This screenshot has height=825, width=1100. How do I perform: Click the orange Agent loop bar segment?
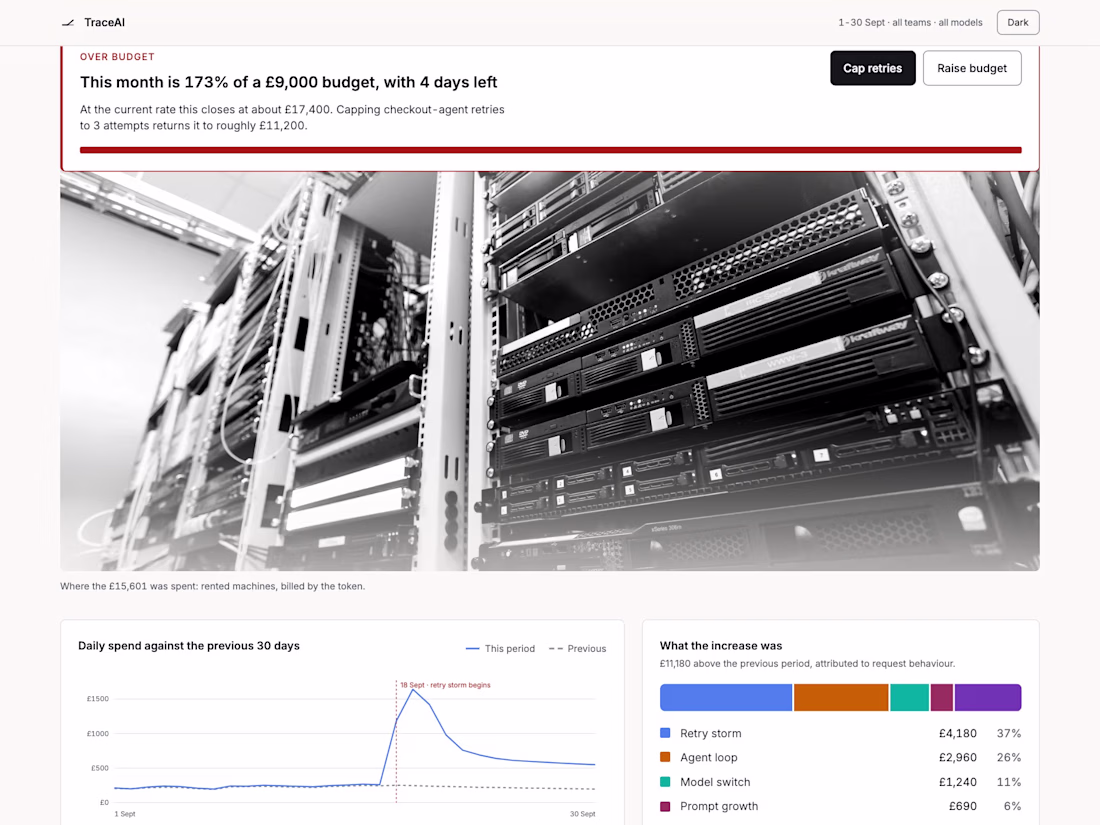(841, 697)
